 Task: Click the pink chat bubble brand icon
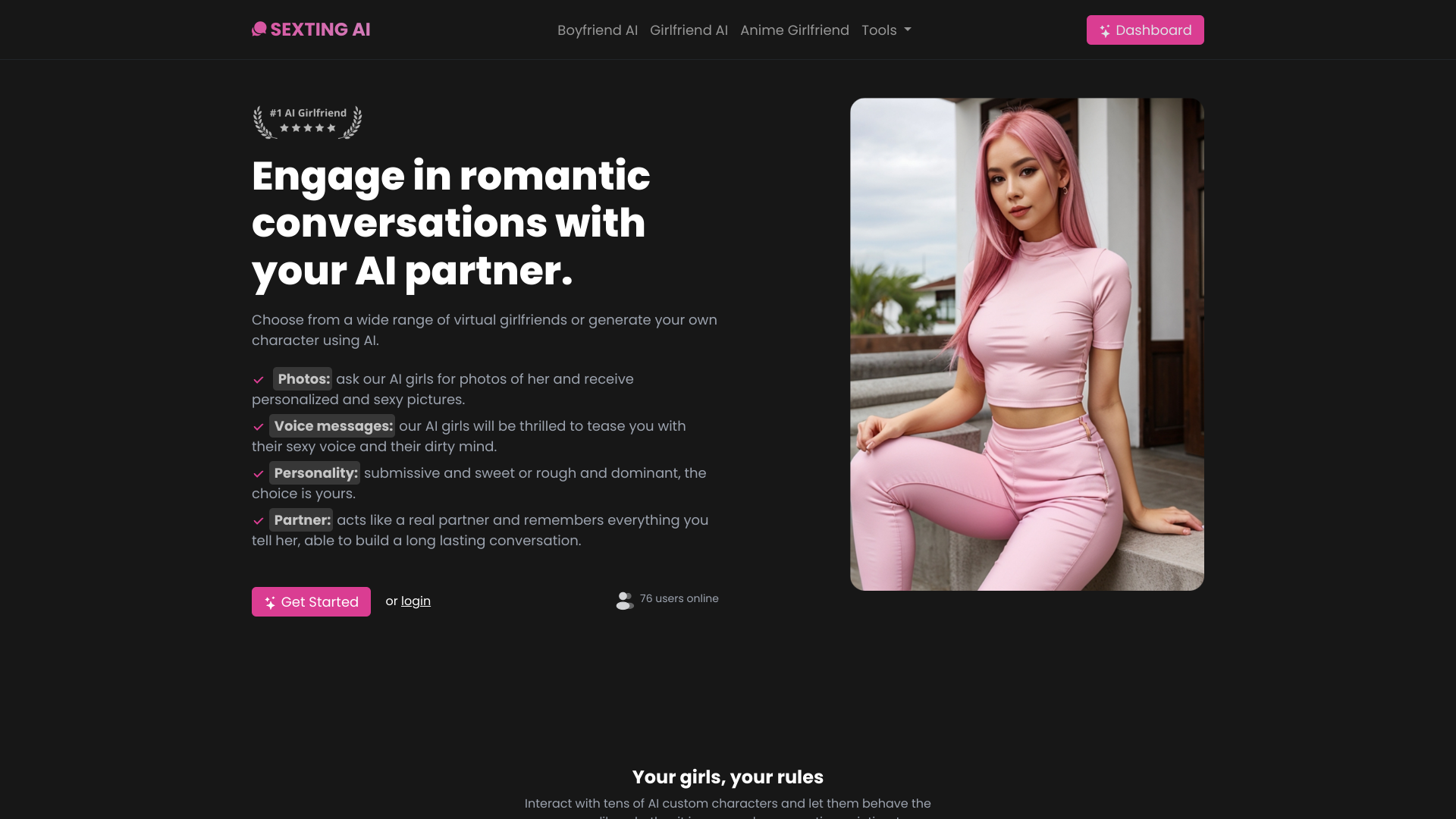pos(258,29)
